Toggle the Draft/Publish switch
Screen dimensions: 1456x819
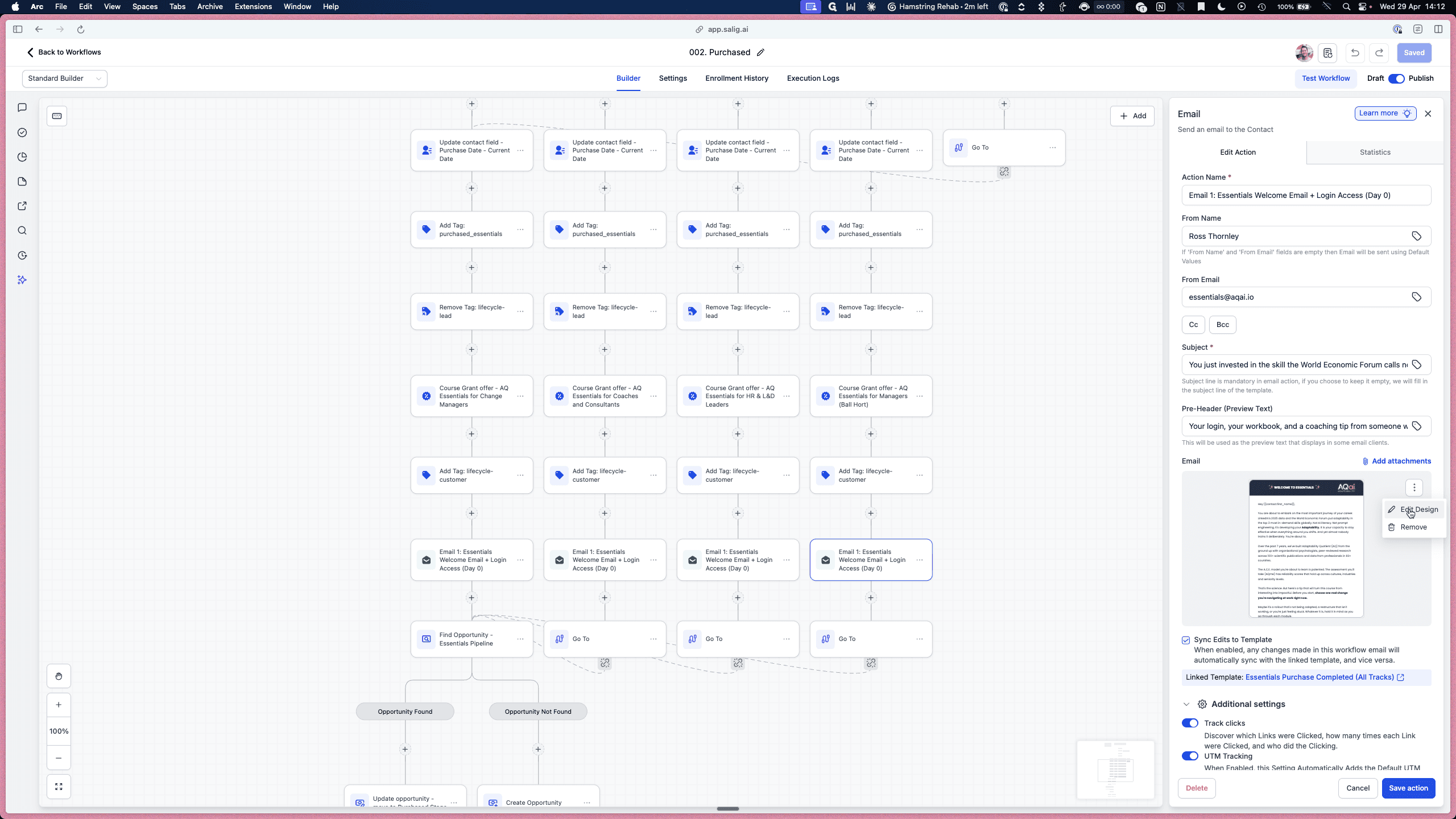1396,78
